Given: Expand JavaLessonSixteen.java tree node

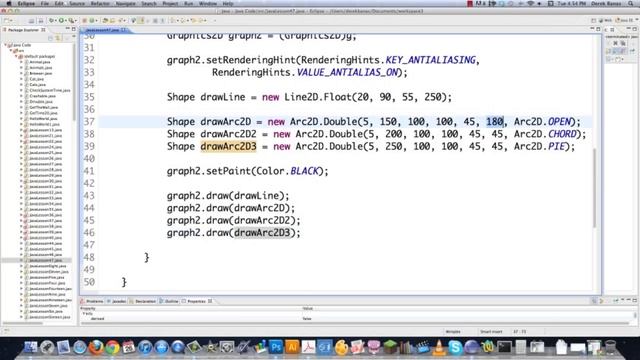Looking at the screenshot, I should pos(22,317).
